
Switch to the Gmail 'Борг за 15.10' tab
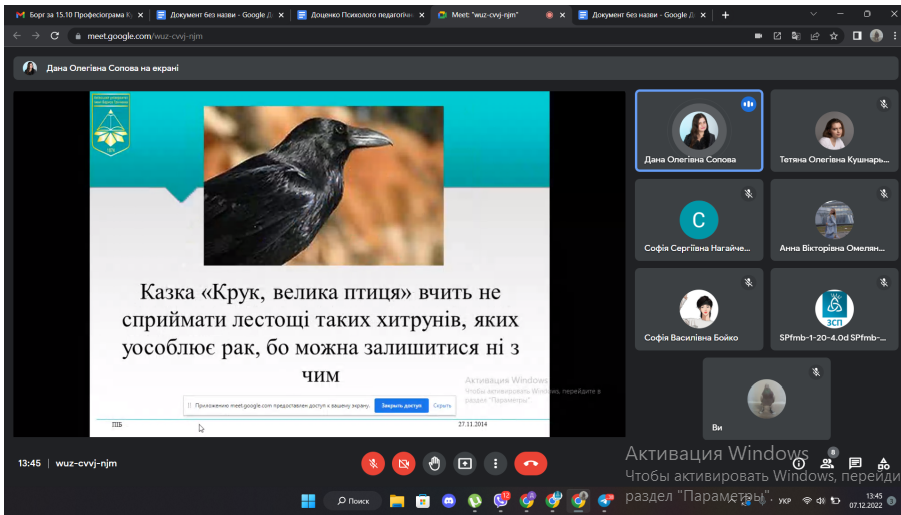75,15
